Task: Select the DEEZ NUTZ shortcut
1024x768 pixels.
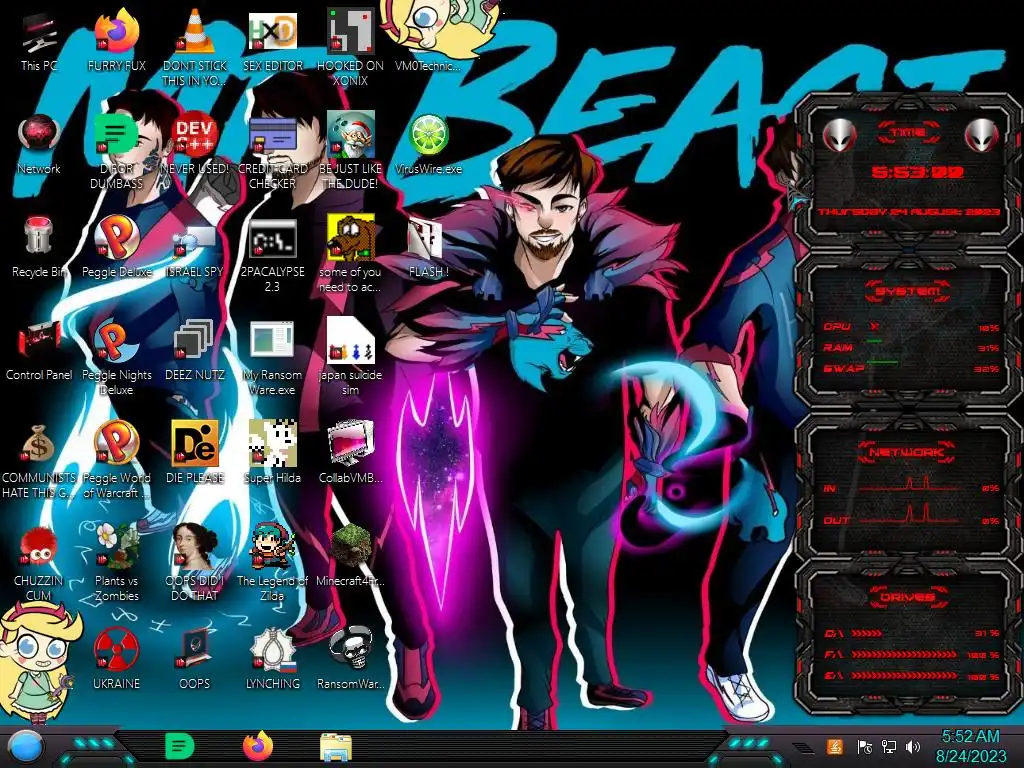Action: pos(195,351)
